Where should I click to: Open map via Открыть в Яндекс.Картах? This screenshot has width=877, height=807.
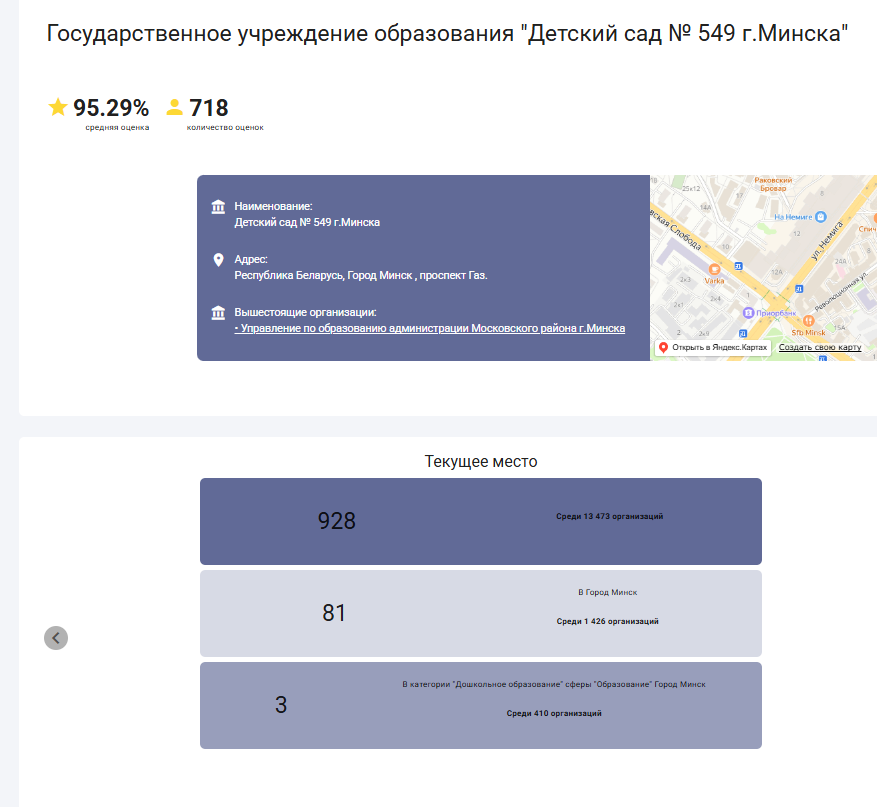tap(713, 347)
